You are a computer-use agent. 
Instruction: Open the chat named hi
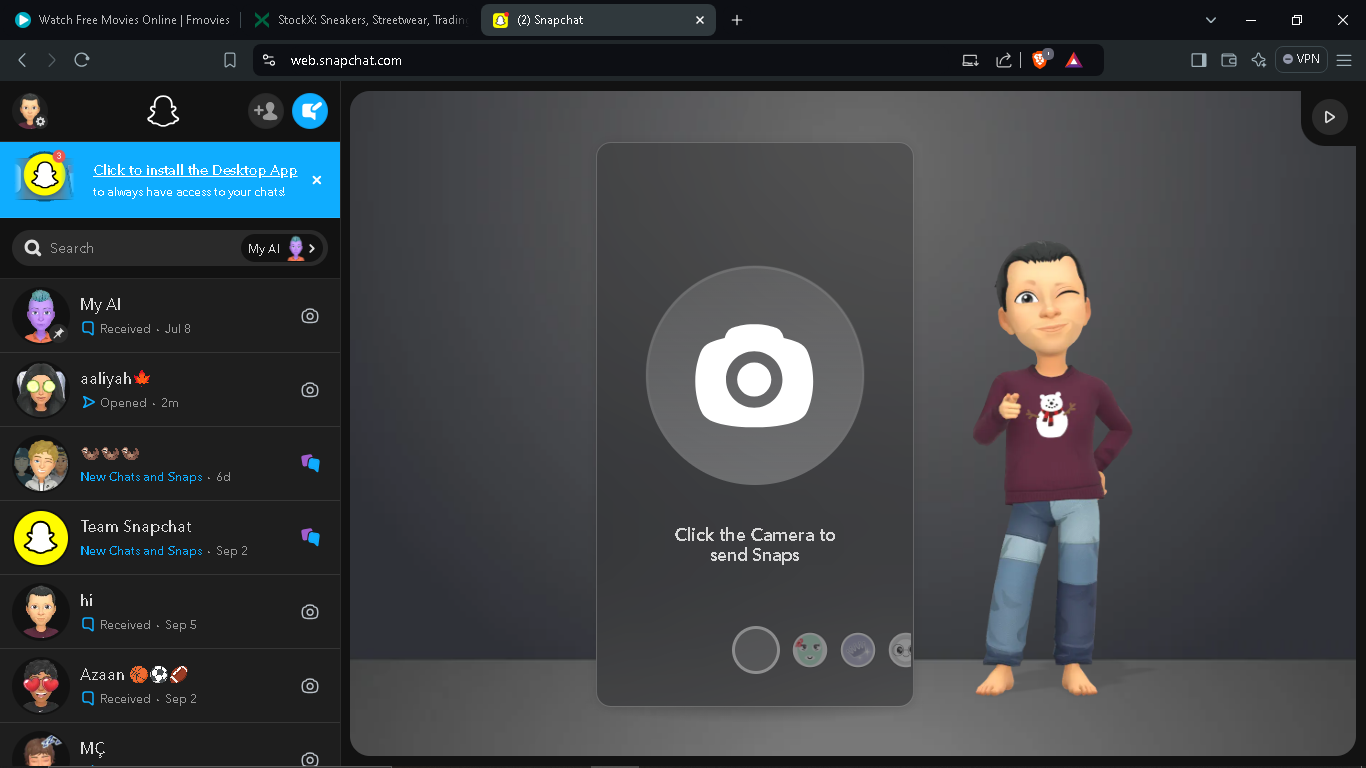170,611
